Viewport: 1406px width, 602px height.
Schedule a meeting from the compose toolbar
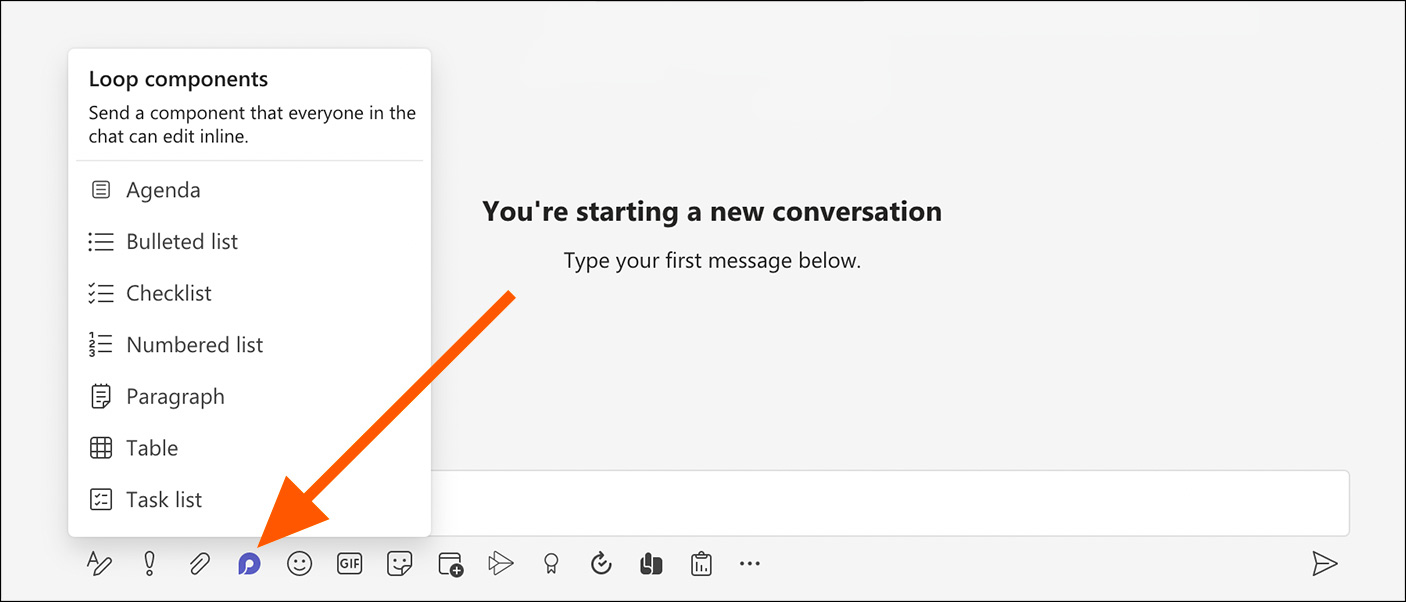click(x=449, y=563)
